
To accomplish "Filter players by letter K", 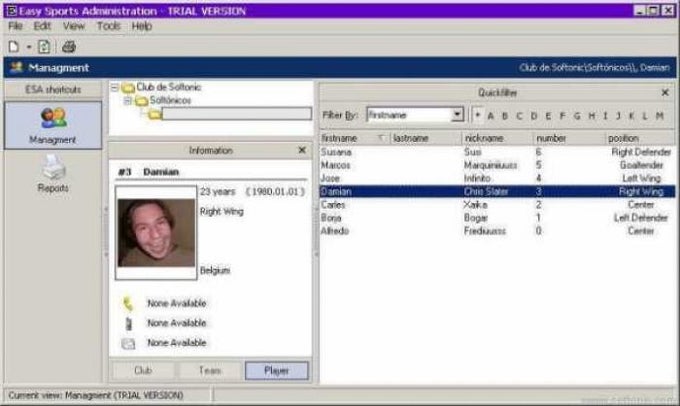I will coord(632,116).
